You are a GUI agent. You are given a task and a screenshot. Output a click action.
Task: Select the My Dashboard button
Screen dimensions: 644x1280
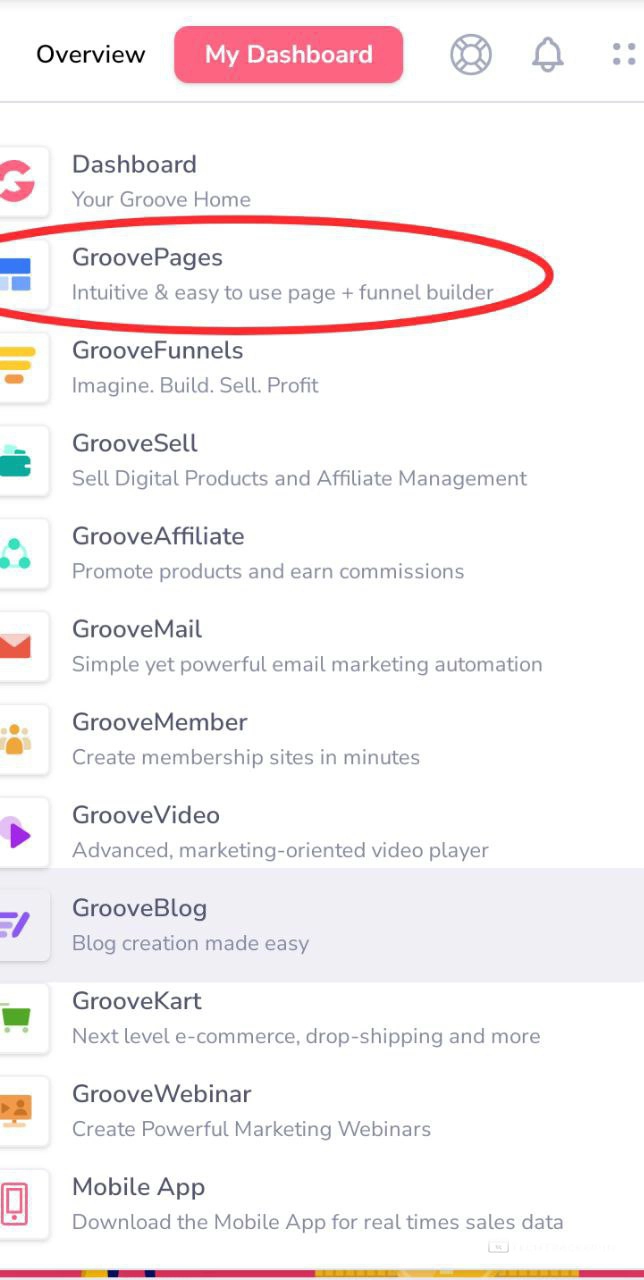tap(288, 55)
